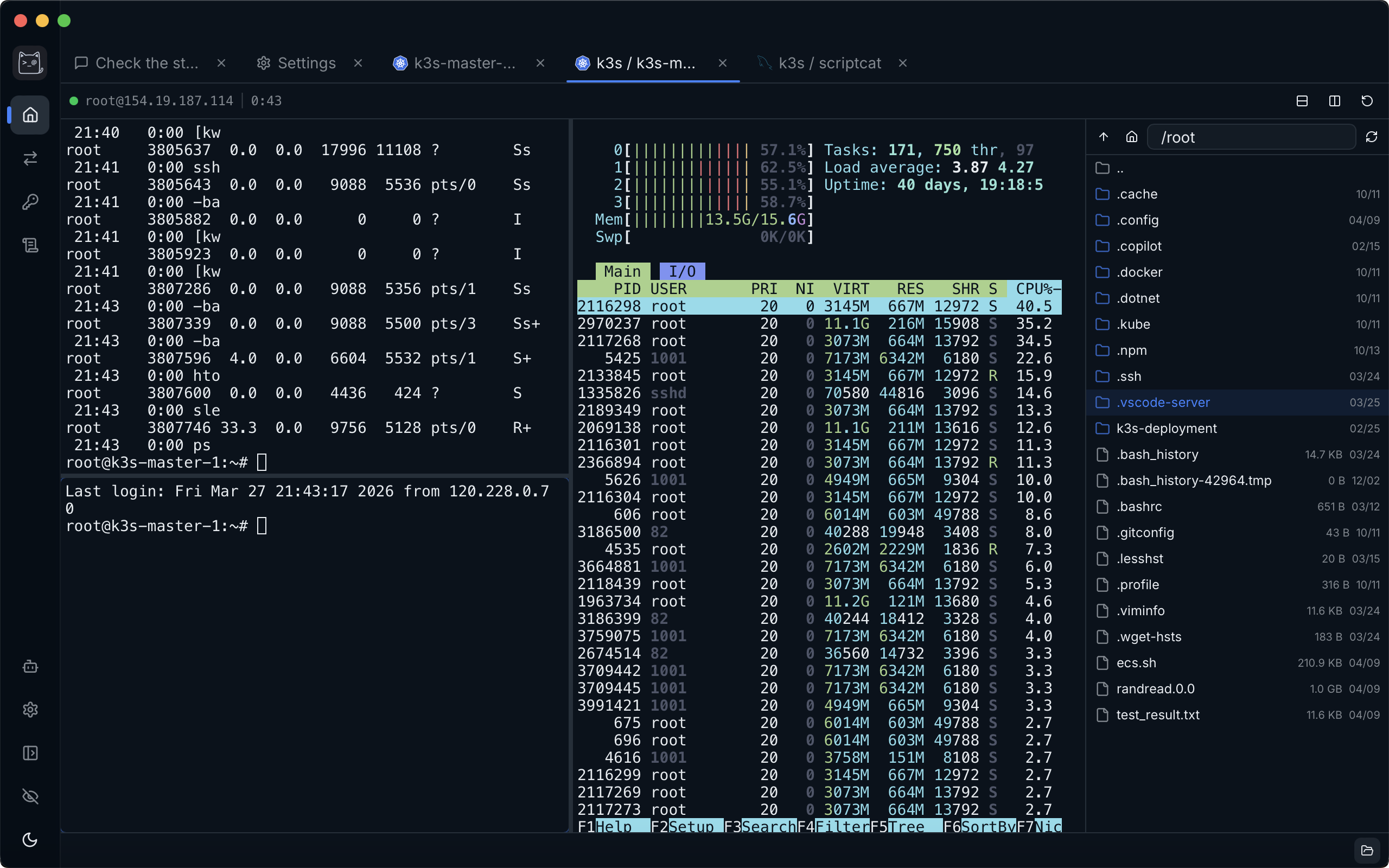Open the script scroll icon in sidebar
1389x868 pixels.
[x=30, y=246]
